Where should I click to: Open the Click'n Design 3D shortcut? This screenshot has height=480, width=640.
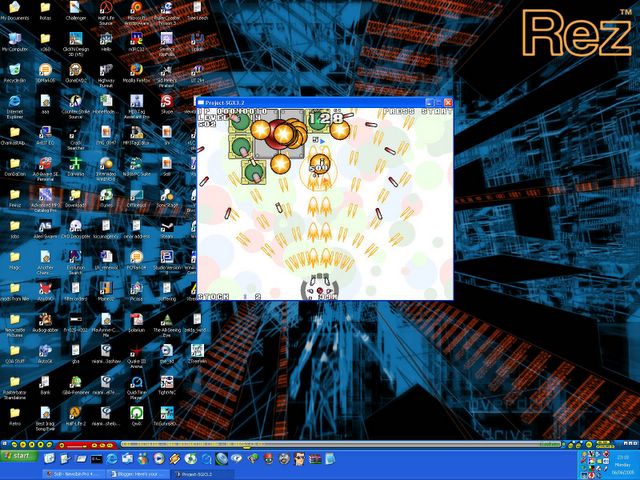click(x=76, y=44)
